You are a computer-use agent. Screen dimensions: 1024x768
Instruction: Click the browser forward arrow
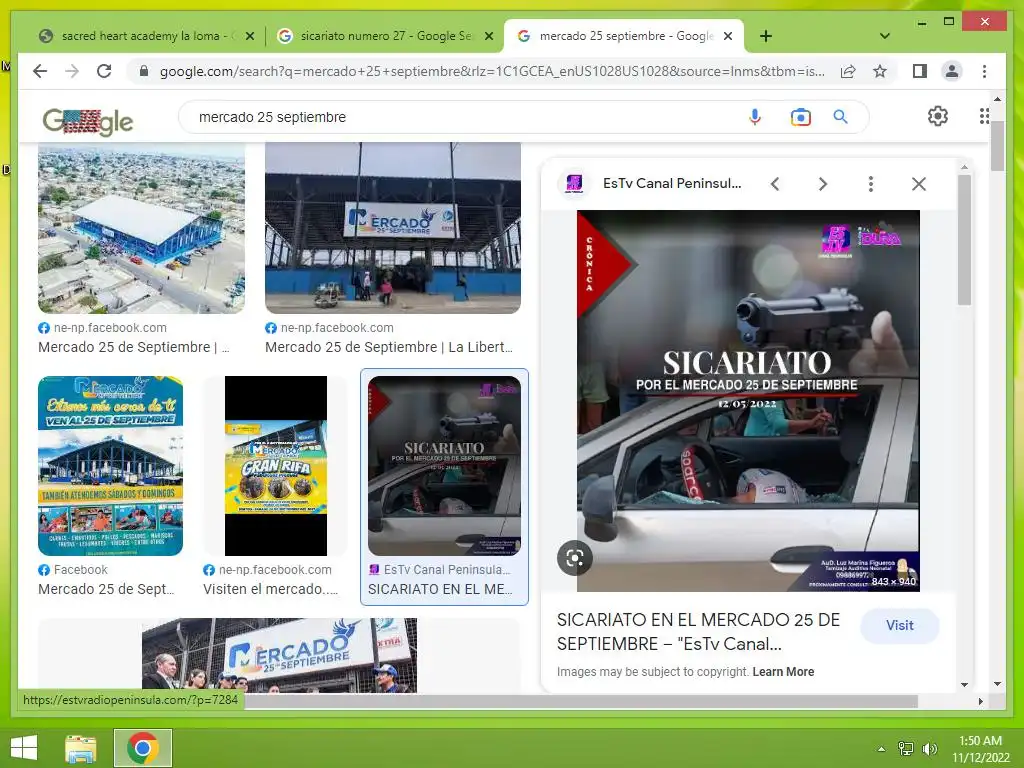click(x=72, y=71)
